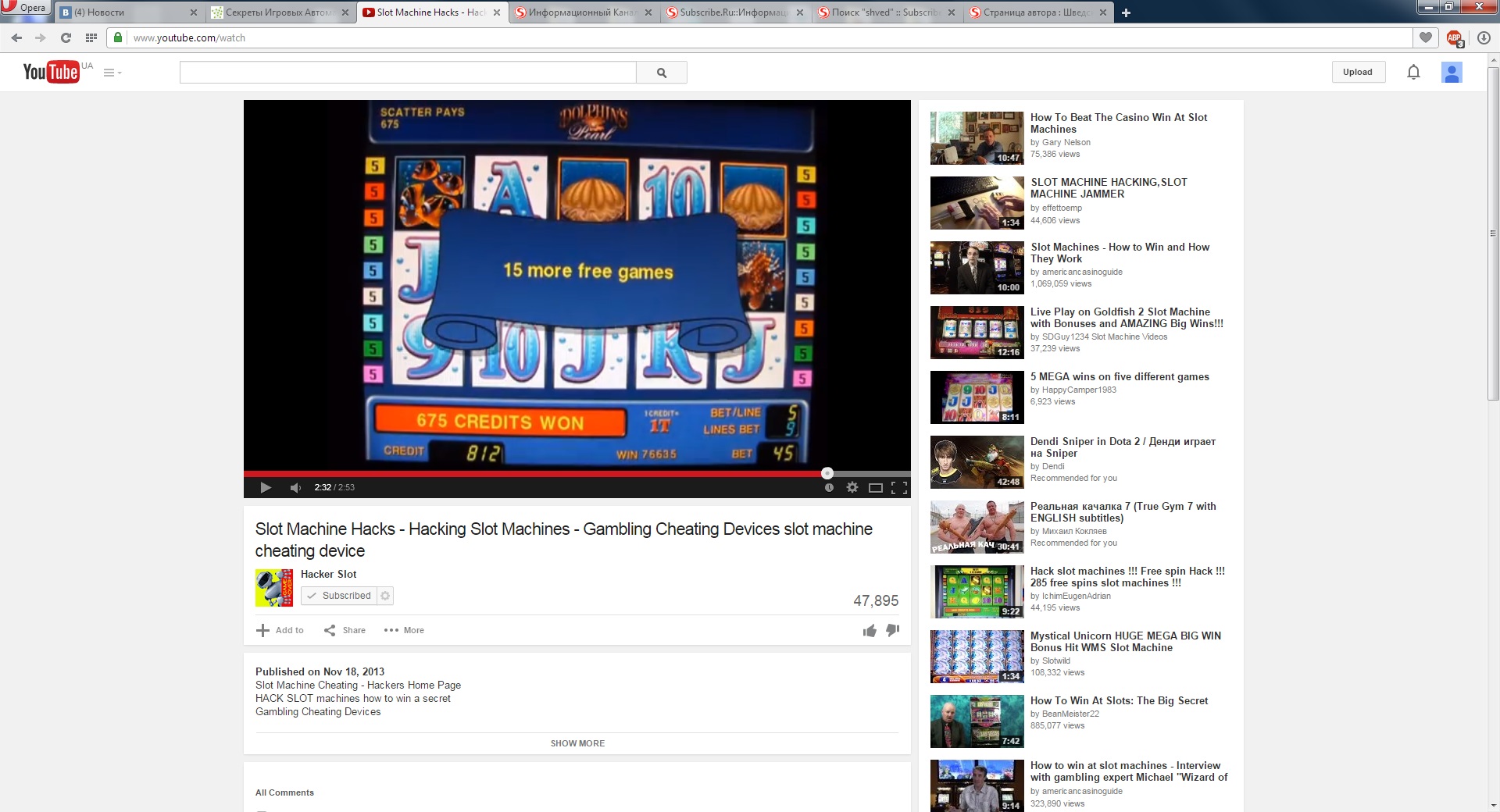Image resolution: width=1500 pixels, height=812 pixels.
Task: Open the Hacker Slot channel link
Action: click(x=328, y=574)
